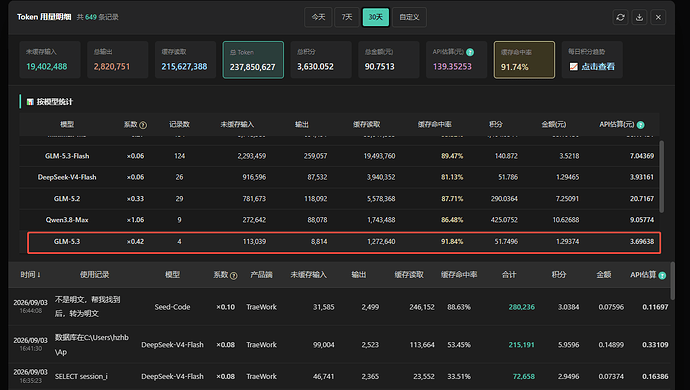Click the 91.84% cache hit rate cell

pyautogui.click(x=452, y=241)
